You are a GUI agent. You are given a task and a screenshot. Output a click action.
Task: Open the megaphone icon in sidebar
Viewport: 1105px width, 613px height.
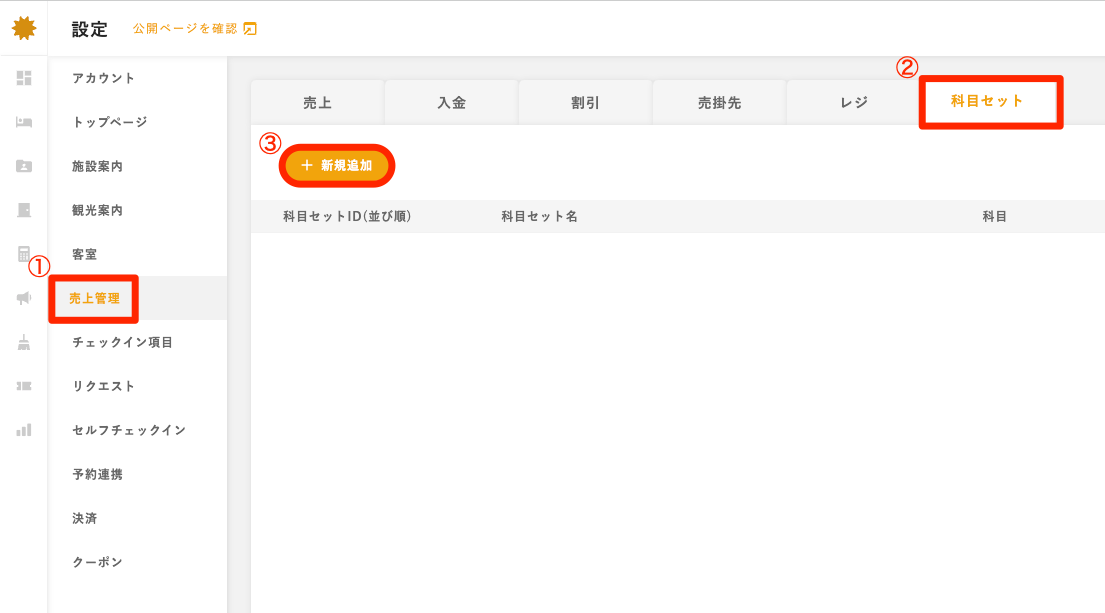[x=24, y=298]
